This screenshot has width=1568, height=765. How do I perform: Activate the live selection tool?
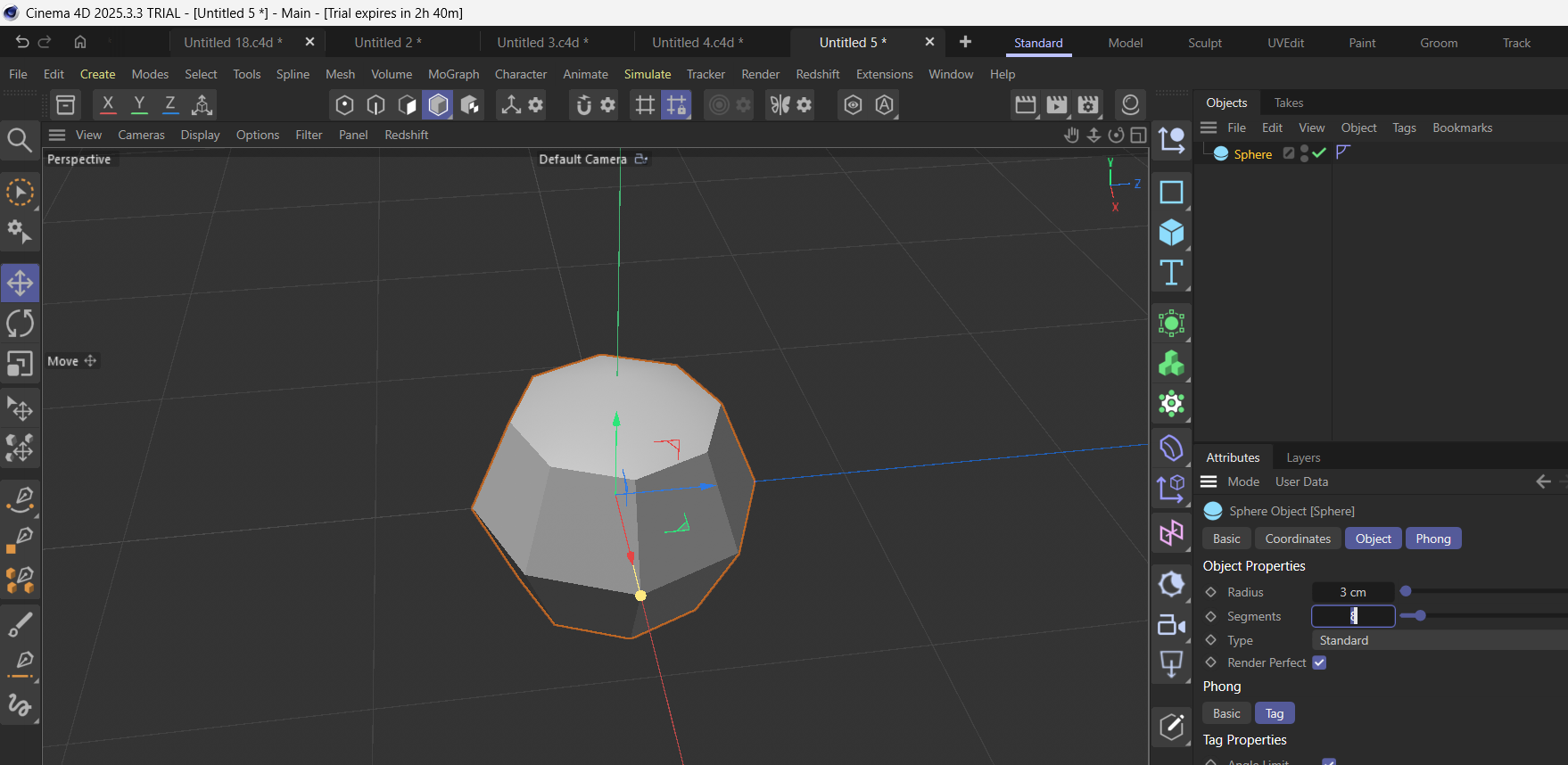(x=20, y=193)
